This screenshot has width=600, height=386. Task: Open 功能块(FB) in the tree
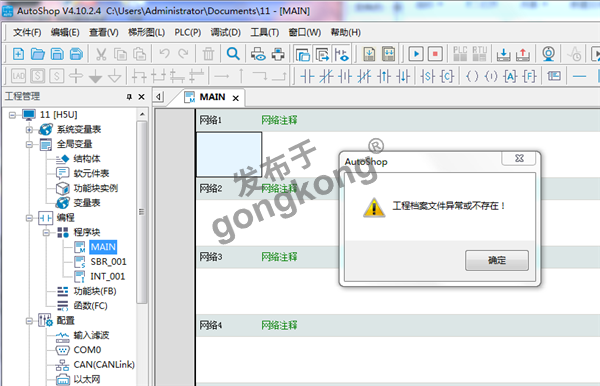[95, 292]
